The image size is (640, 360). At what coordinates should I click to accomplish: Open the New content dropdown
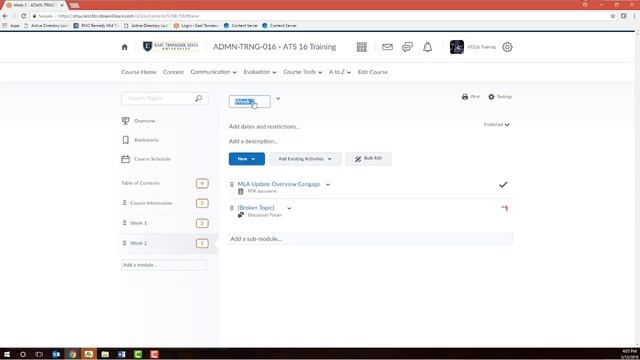click(247, 159)
